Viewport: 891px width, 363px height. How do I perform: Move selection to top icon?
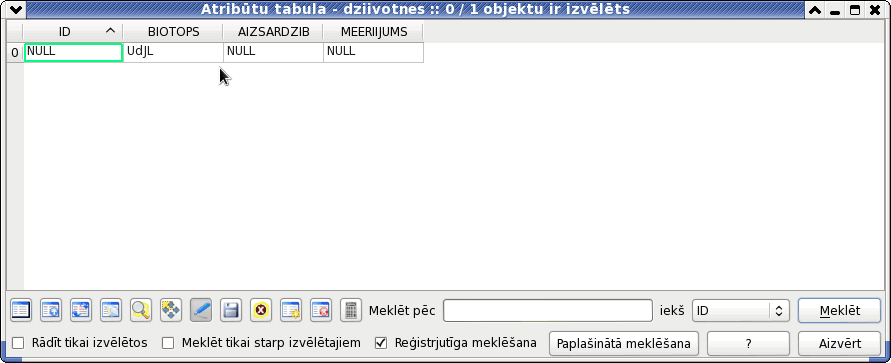click(x=51, y=310)
